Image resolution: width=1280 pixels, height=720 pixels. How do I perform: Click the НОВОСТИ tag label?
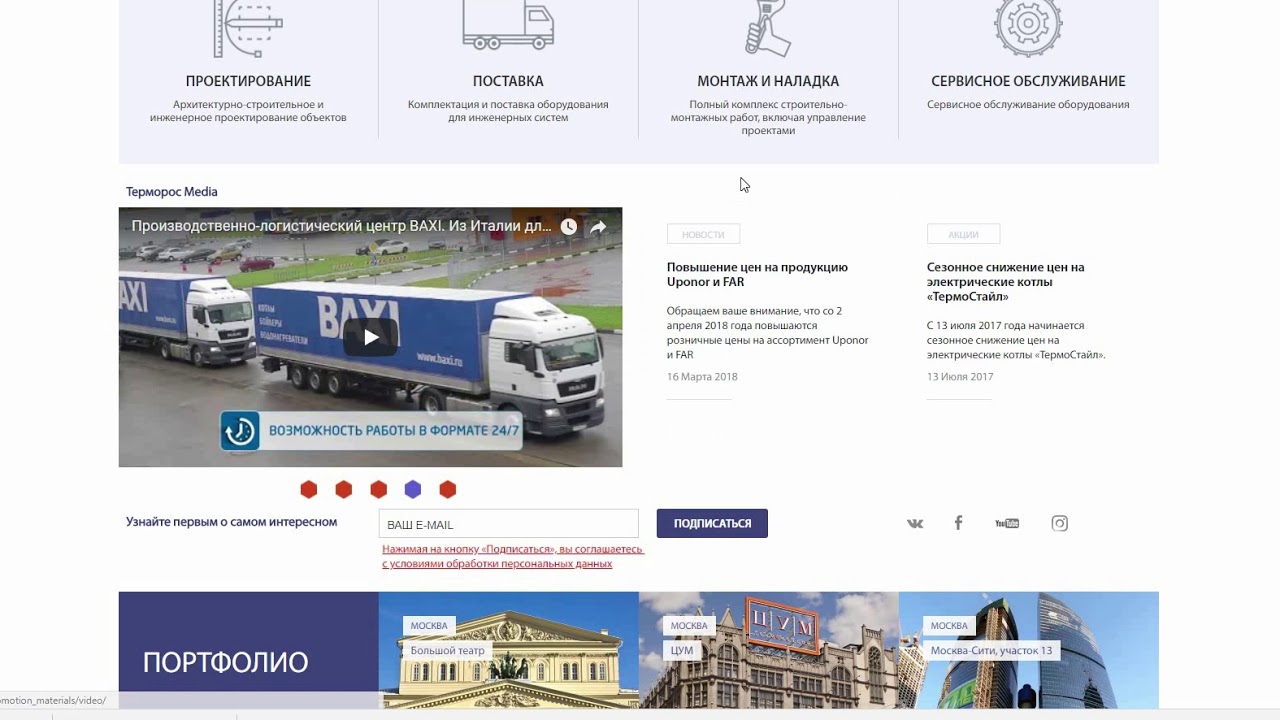coord(703,234)
